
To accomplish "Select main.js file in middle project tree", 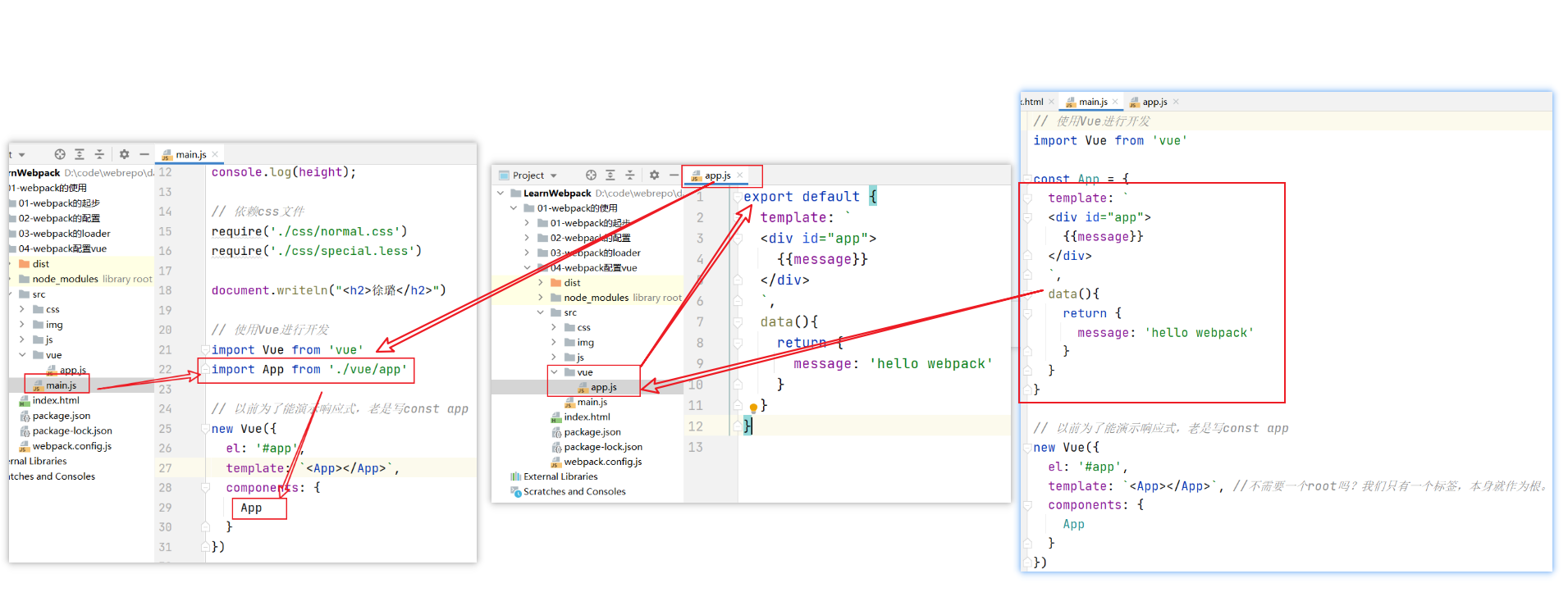I will click(x=586, y=402).
